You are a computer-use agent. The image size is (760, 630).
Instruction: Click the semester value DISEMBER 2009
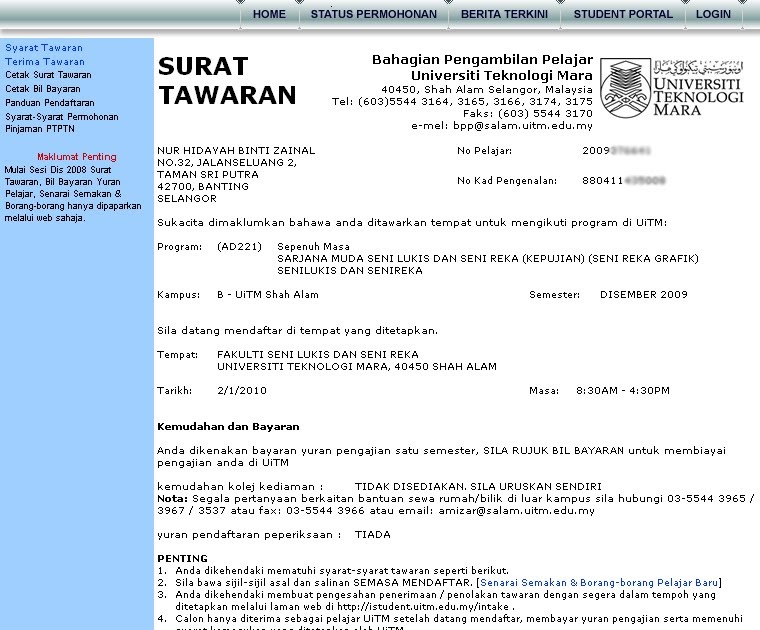pos(644,295)
